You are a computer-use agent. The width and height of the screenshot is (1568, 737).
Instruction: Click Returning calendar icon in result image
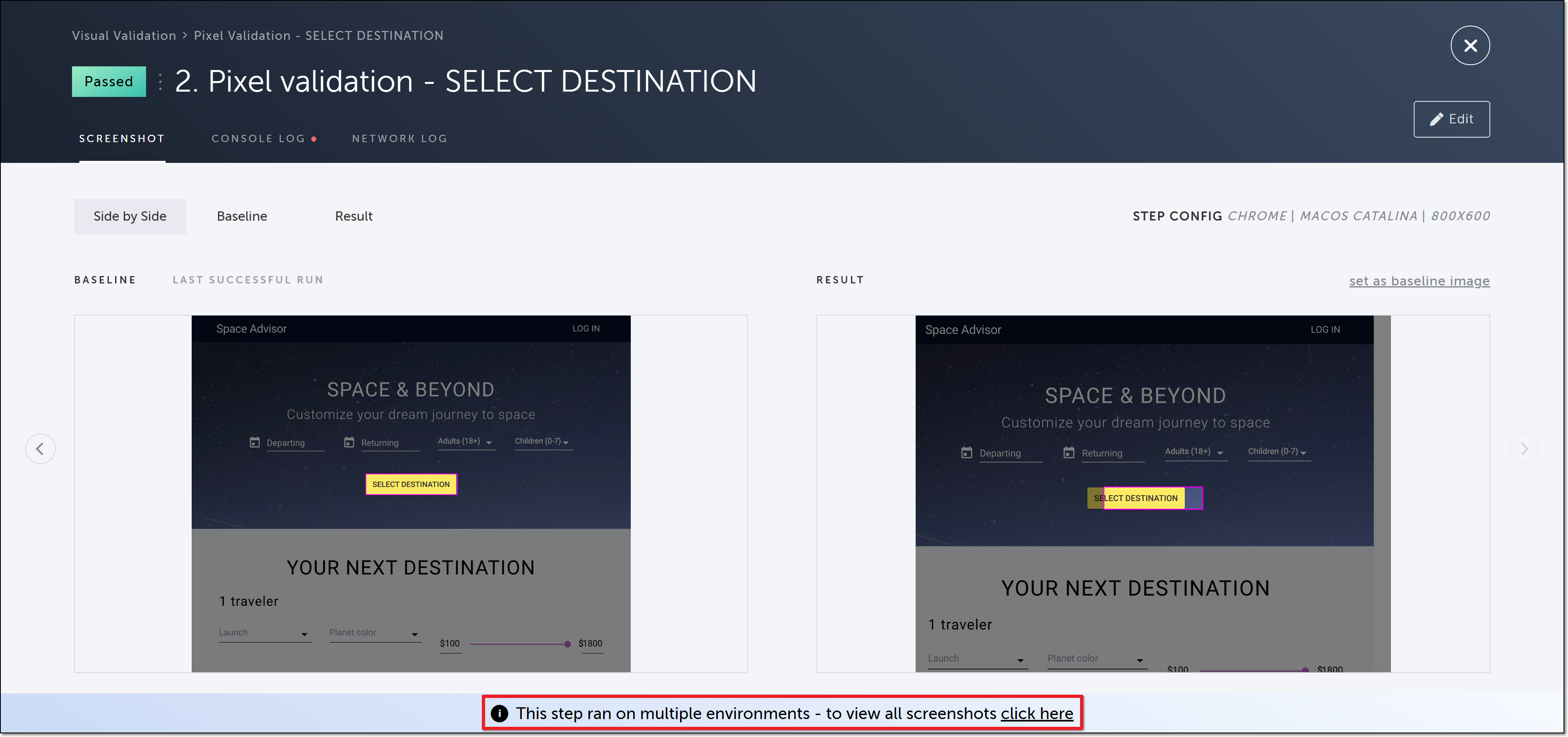1068,452
